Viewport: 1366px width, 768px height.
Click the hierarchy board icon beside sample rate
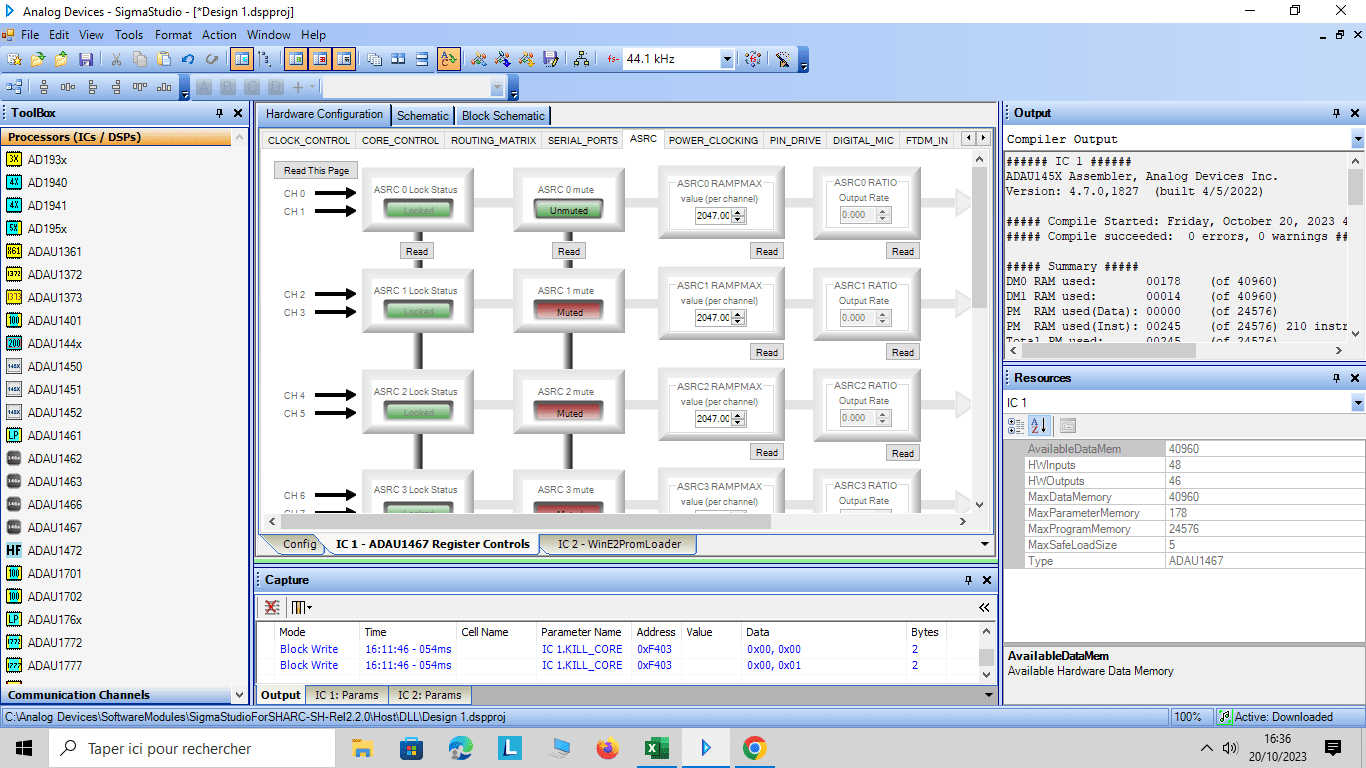(x=581, y=59)
